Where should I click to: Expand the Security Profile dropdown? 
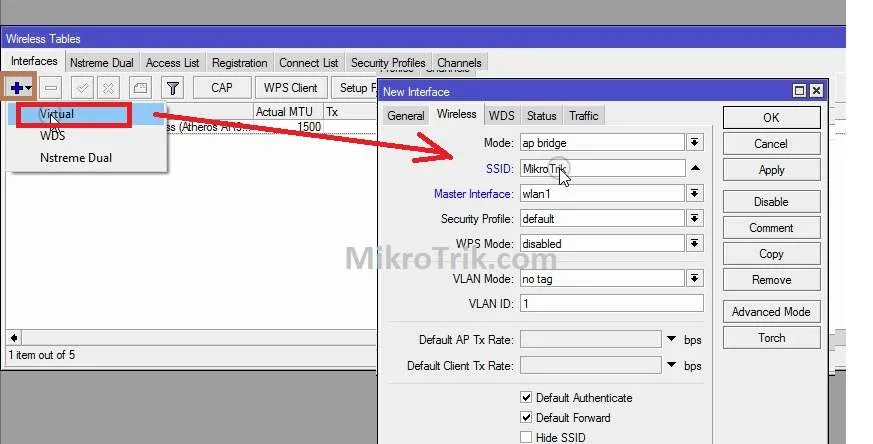695,218
